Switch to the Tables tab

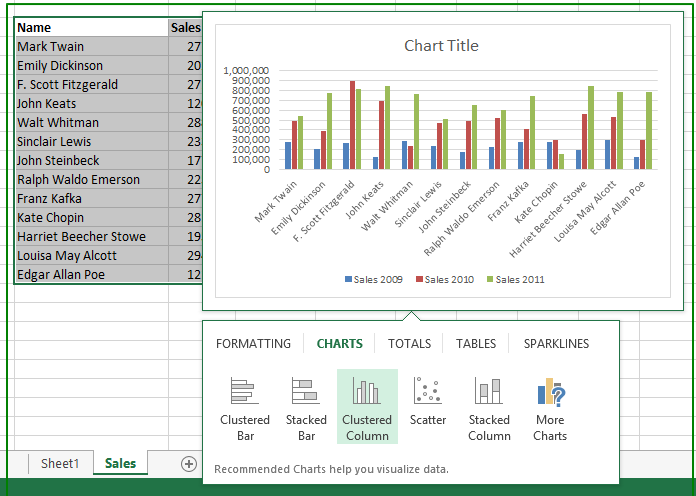tap(476, 343)
